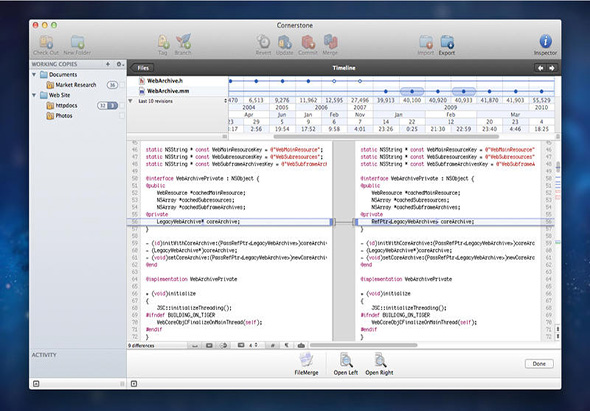Go to previous difference with left arrow

540,68
